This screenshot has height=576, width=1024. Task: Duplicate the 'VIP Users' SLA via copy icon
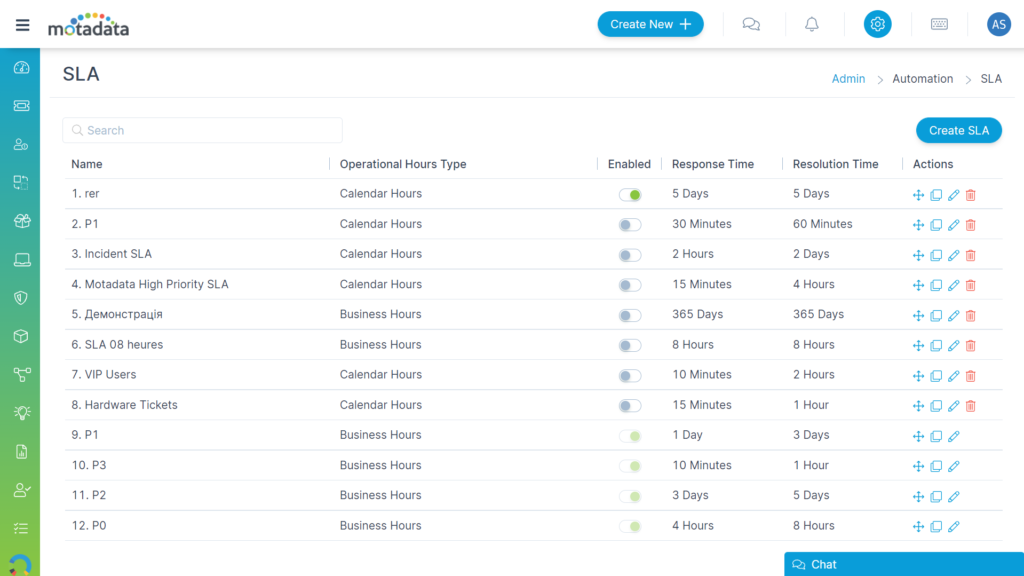tap(936, 376)
